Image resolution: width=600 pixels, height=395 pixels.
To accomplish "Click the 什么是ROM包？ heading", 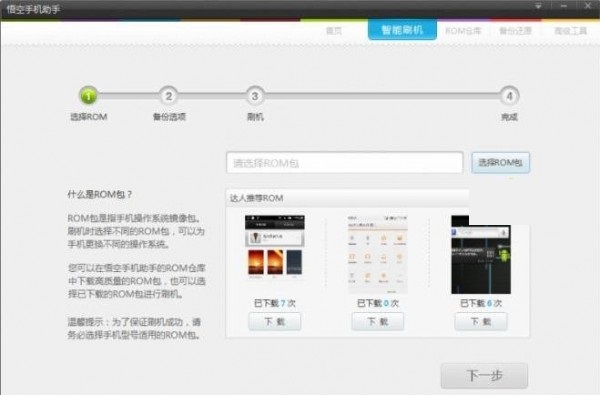I will [x=99, y=194].
